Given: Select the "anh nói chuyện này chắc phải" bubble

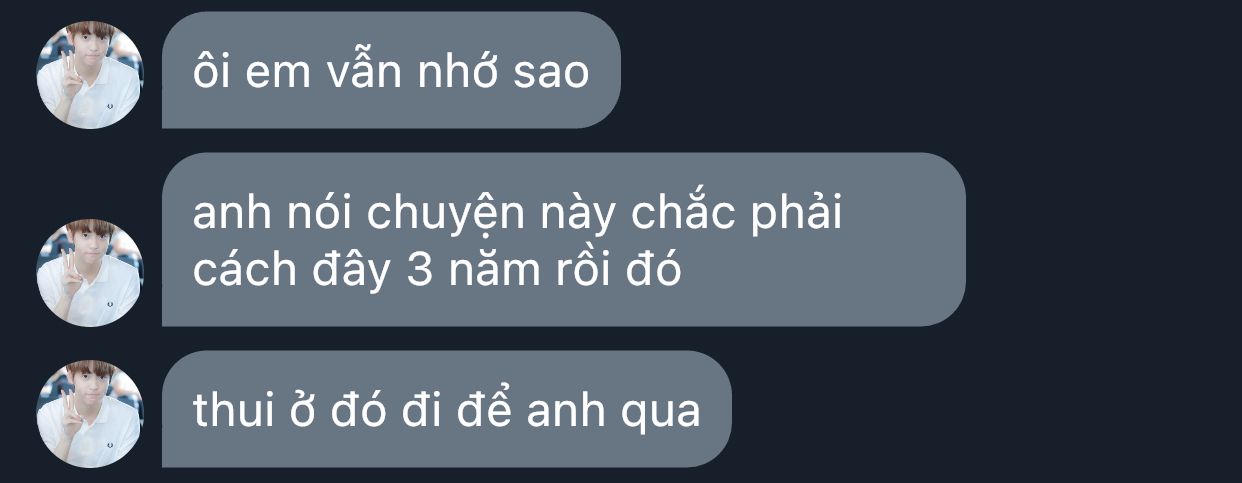Looking at the screenshot, I should 563,239.
